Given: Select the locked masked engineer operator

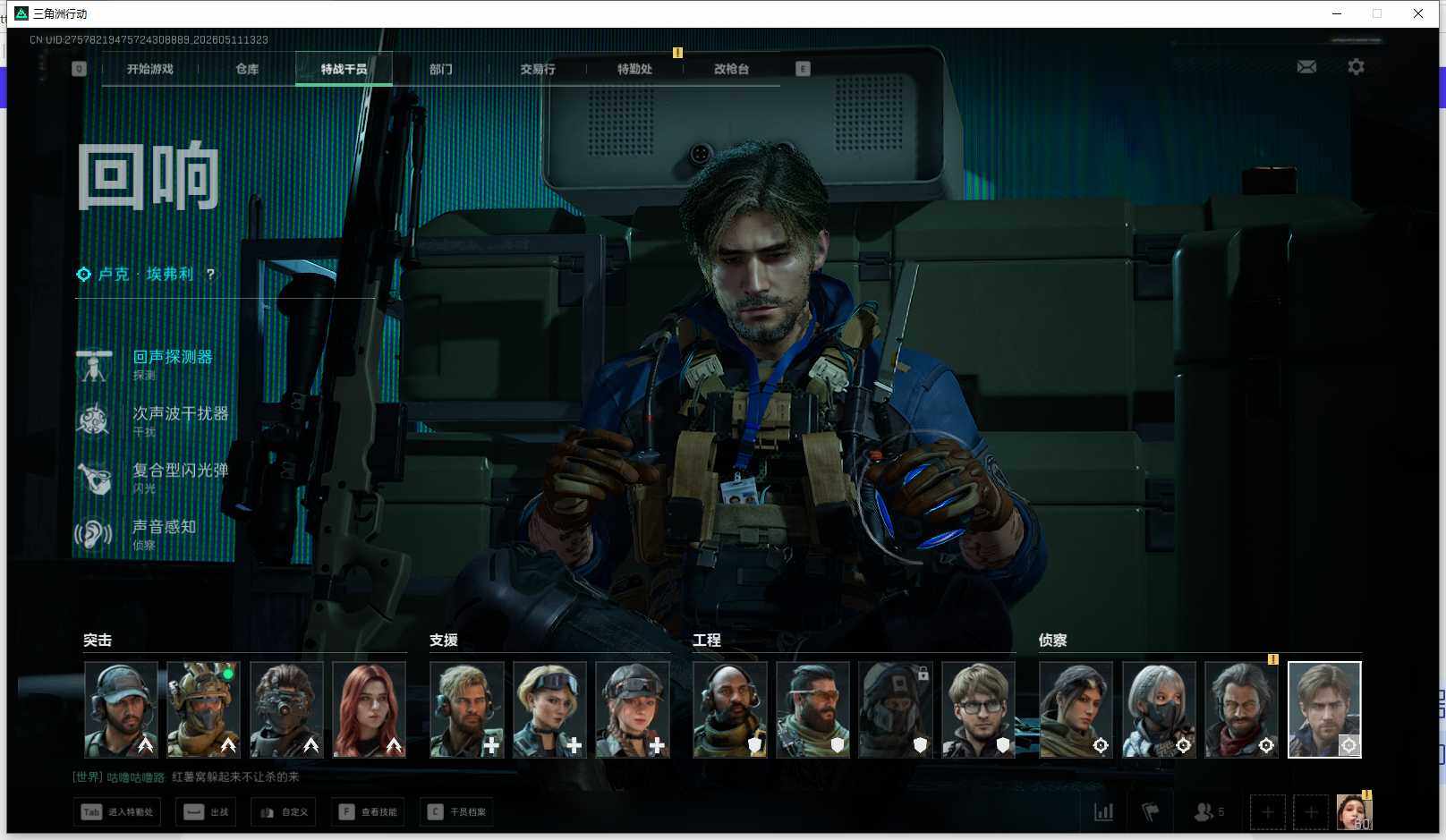Looking at the screenshot, I should [x=896, y=709].
